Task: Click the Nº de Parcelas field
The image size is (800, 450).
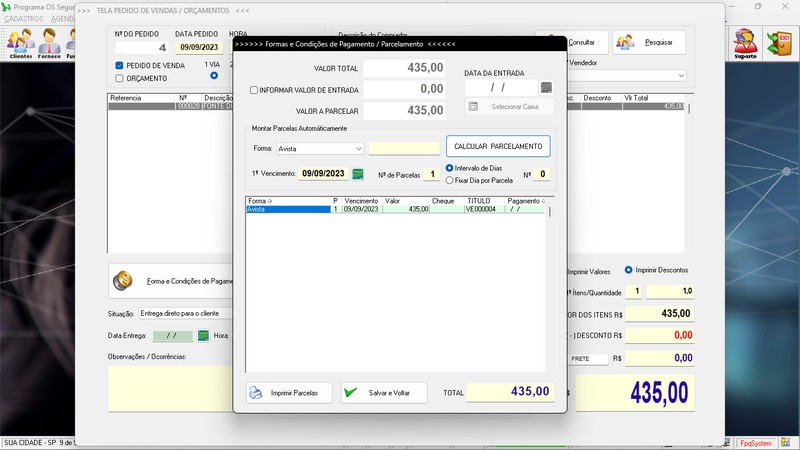Action: tap(432, 174)
